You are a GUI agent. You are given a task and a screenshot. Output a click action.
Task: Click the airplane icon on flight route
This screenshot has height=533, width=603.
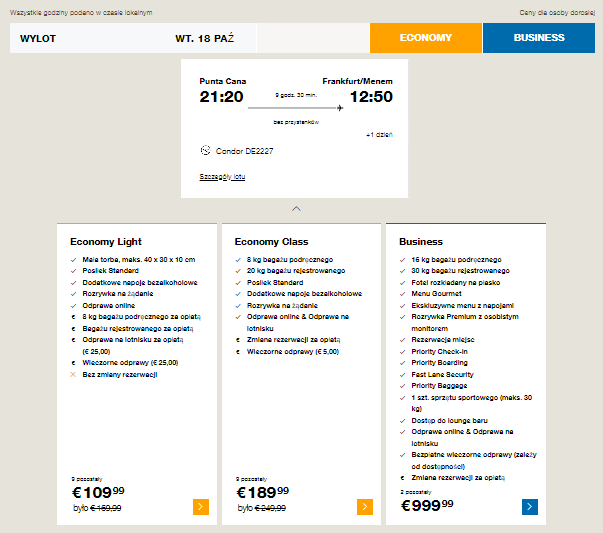340,108
